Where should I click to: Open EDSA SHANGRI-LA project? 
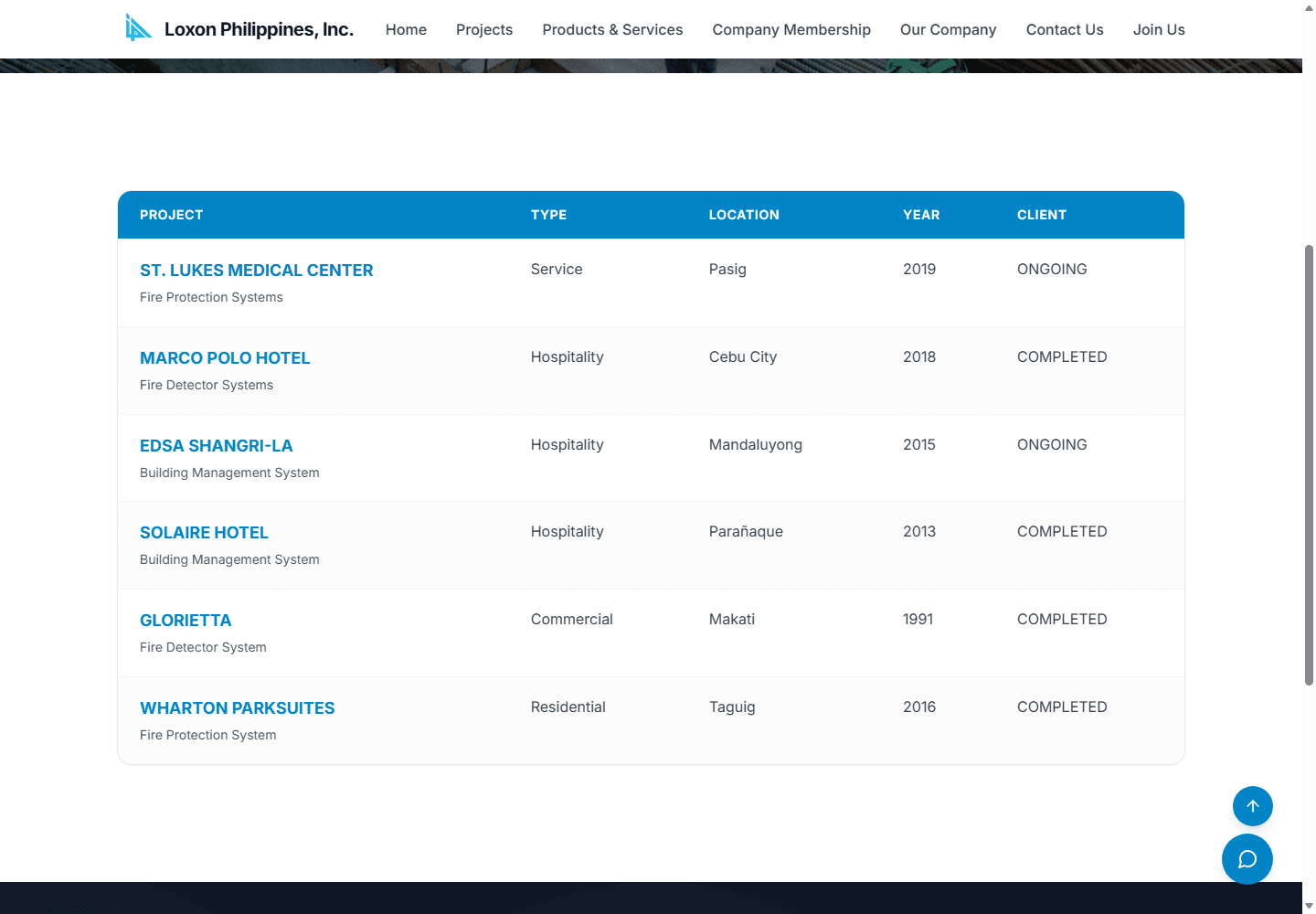click(216, 446)
